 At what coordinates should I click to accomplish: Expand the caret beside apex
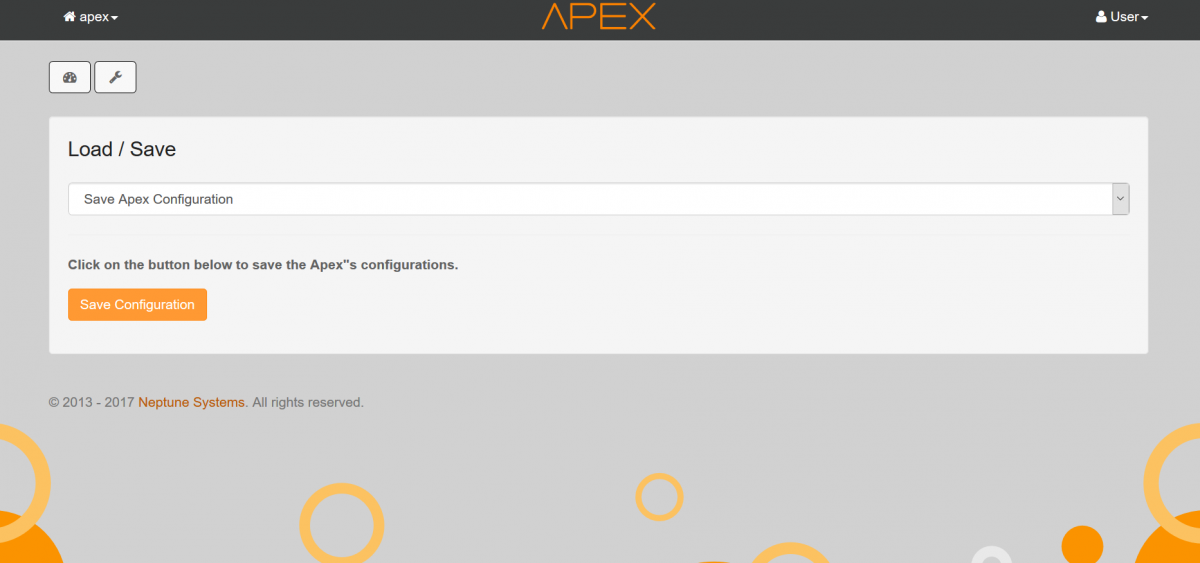point(114,18)
